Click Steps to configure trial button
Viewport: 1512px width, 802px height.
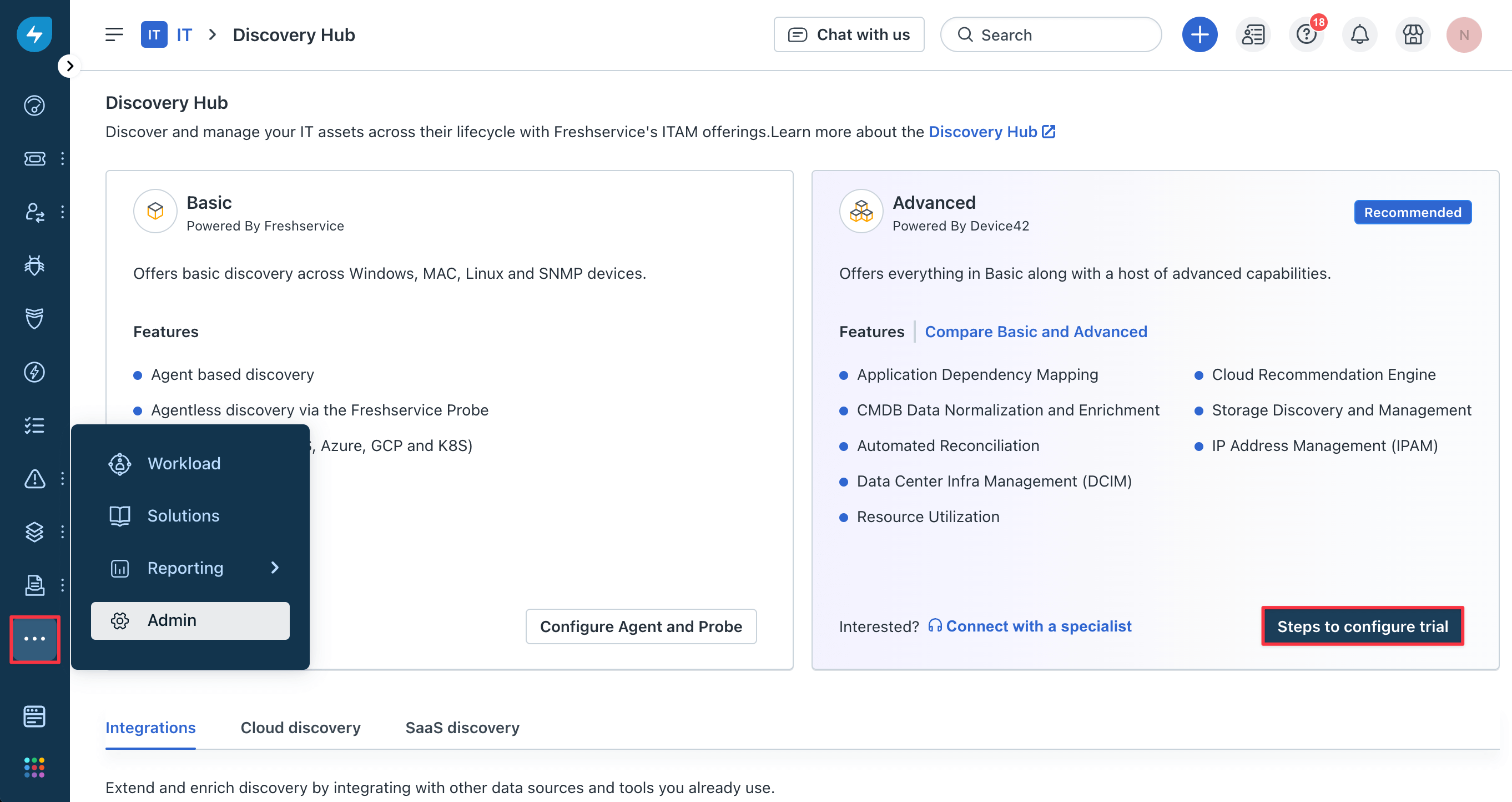[1362, 626]
